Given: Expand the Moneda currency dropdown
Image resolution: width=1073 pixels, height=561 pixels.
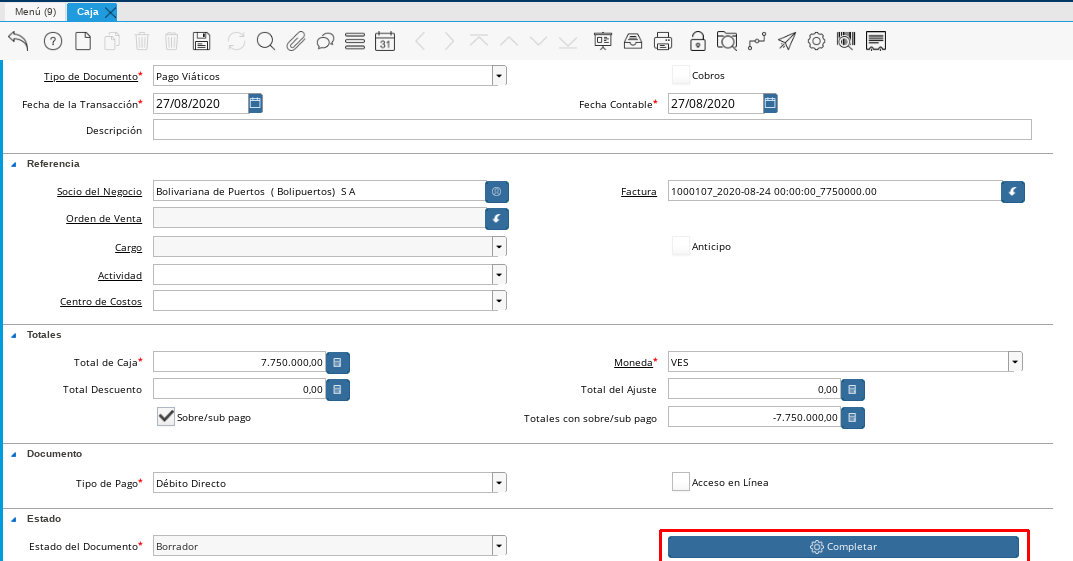Looking at the screenshot, I should click(x=1014, y=362).
